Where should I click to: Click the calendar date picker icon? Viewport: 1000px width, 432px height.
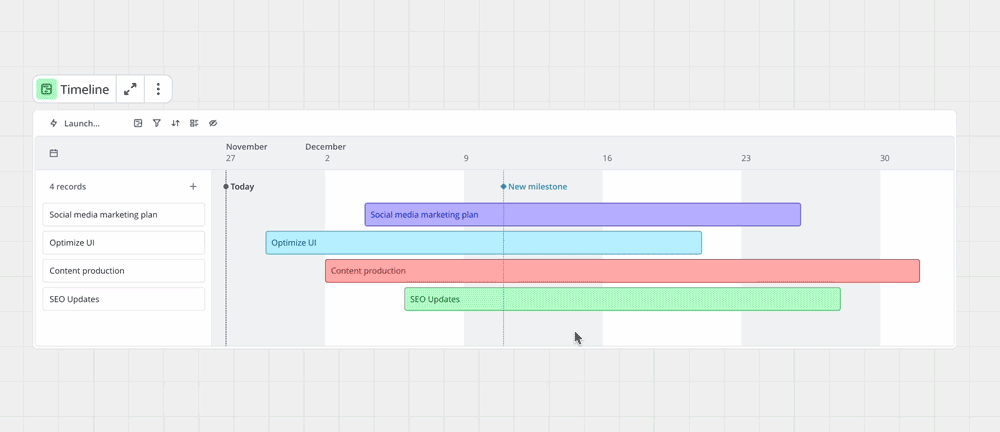click(x=54, y=153)
